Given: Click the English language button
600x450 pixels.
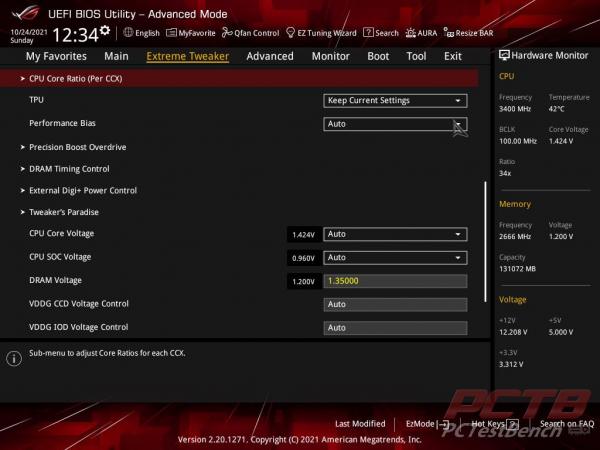Looking at the screenshot, I should click(x=142, y=33).
